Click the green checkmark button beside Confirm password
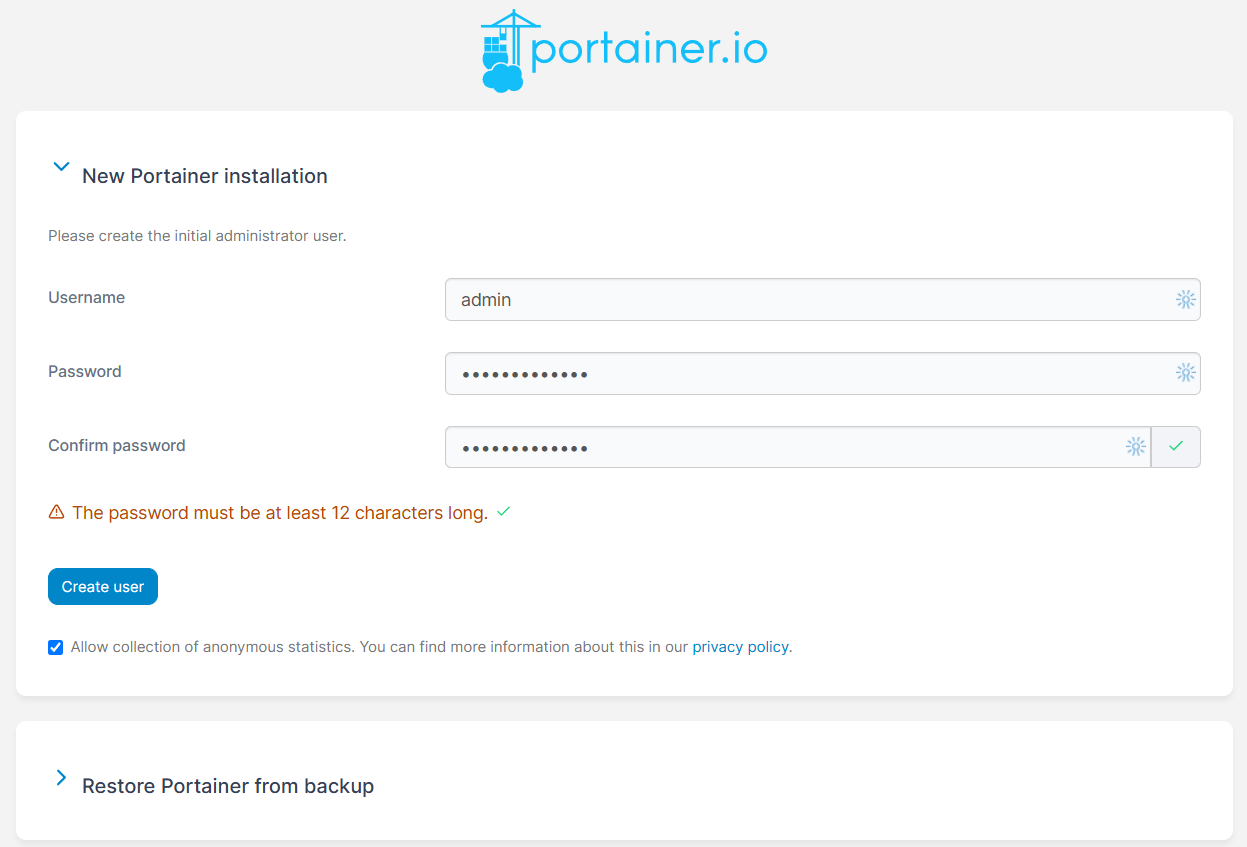 coord(1176,447)
